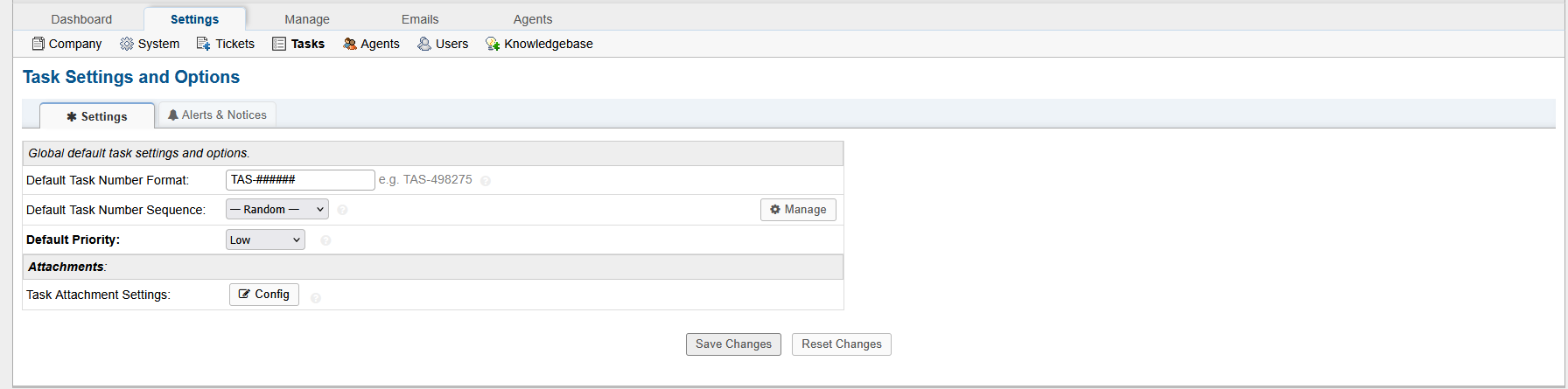Screen dimensions: 1568x389
Task: Click help icon beside Number Sequence dropdown
Action: coord(342,210)
